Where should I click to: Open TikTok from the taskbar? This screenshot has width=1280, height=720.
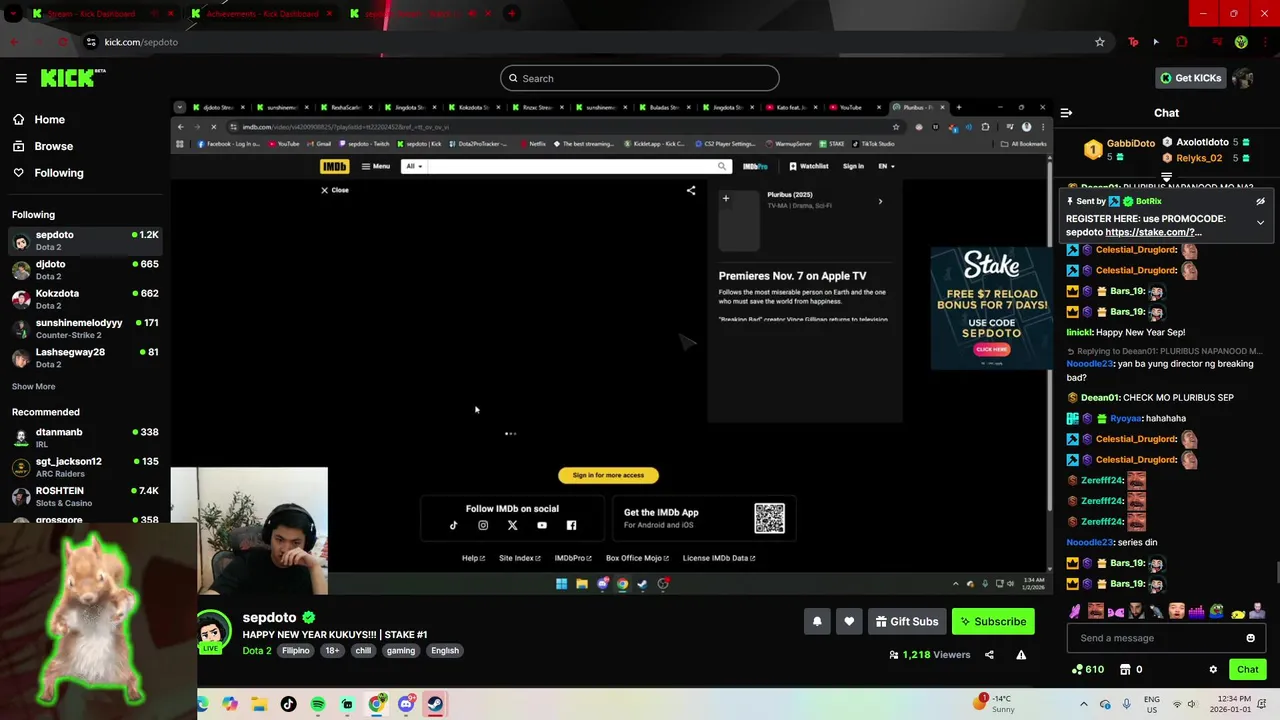[288, 704]
